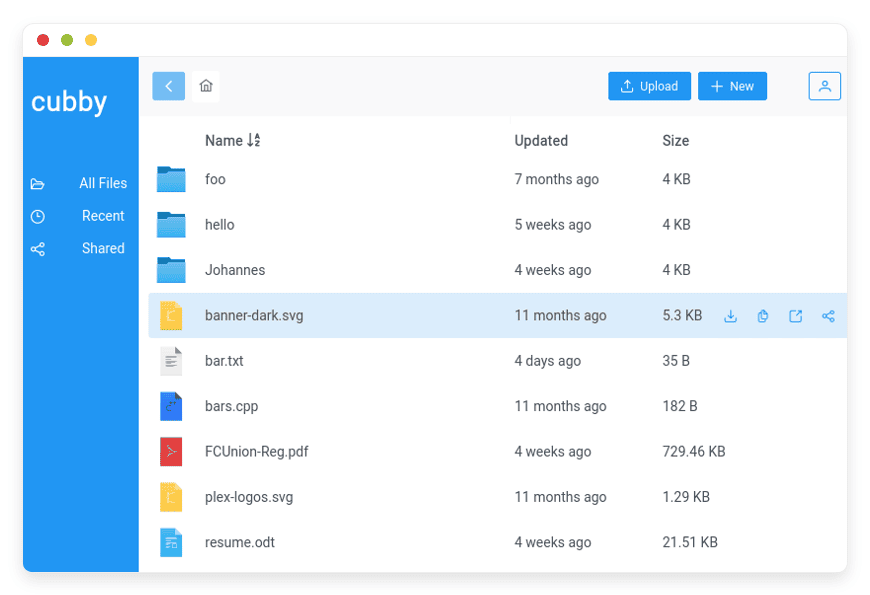Open banner-dark.svg in new tab icon
Screen dimensions: 870x595
(796, 316)
